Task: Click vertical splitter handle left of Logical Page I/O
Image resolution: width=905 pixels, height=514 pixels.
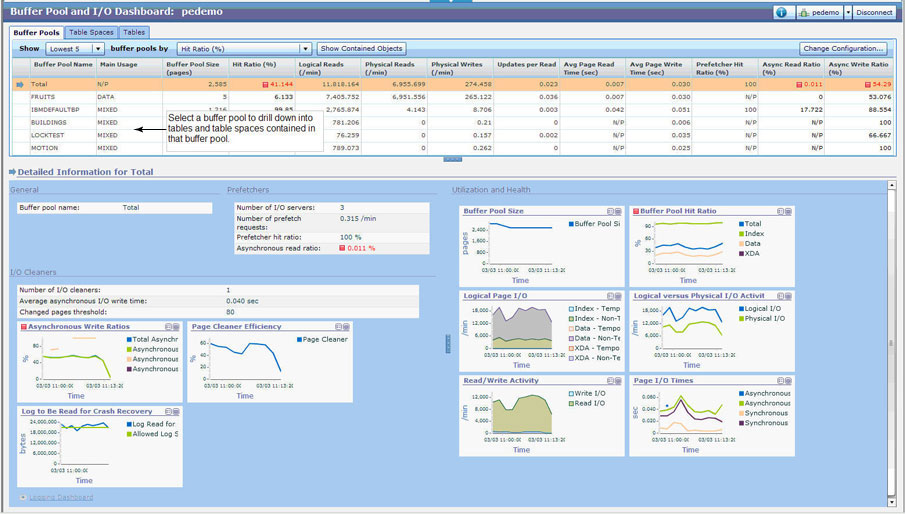Action: point(448,344)
